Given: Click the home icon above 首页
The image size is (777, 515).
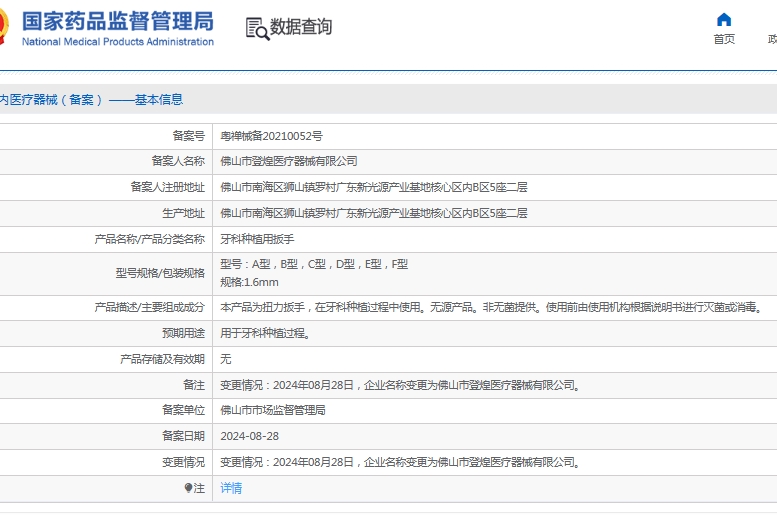Looking at the screenshot, I should (x=724, y=20).
